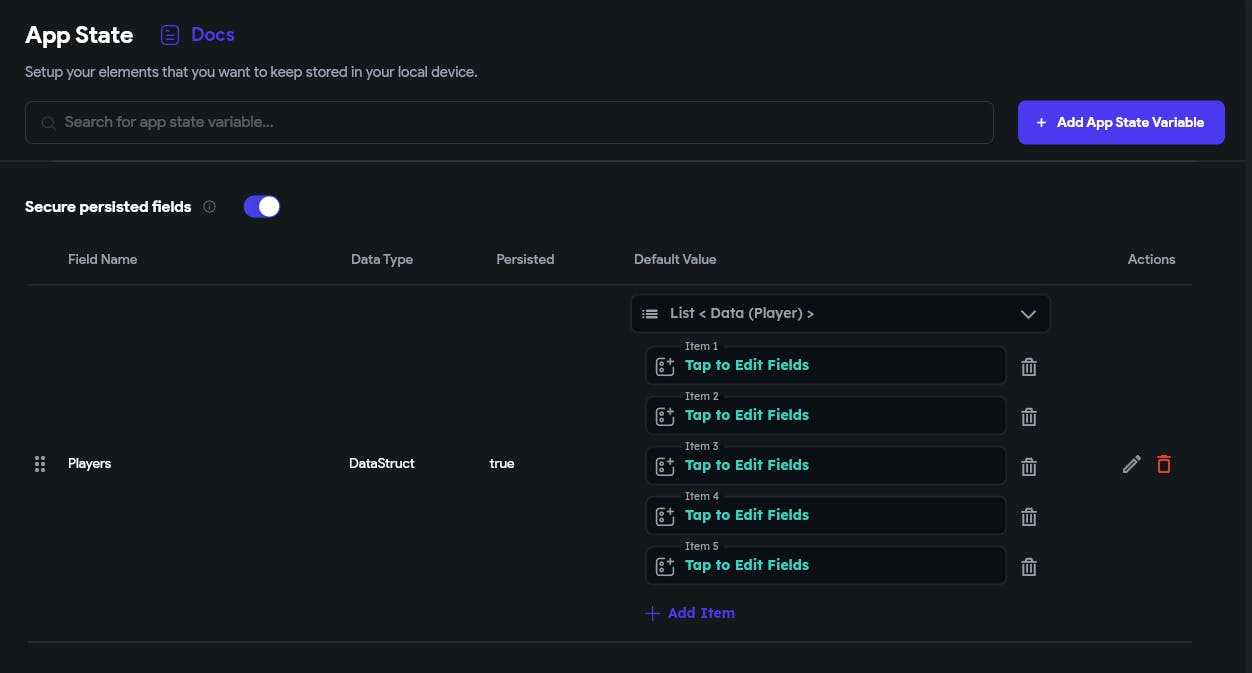Click Add App State Variable button
Viewport: 1252px width, 673px height.
pyautogui.click(x=1120, y=122)
